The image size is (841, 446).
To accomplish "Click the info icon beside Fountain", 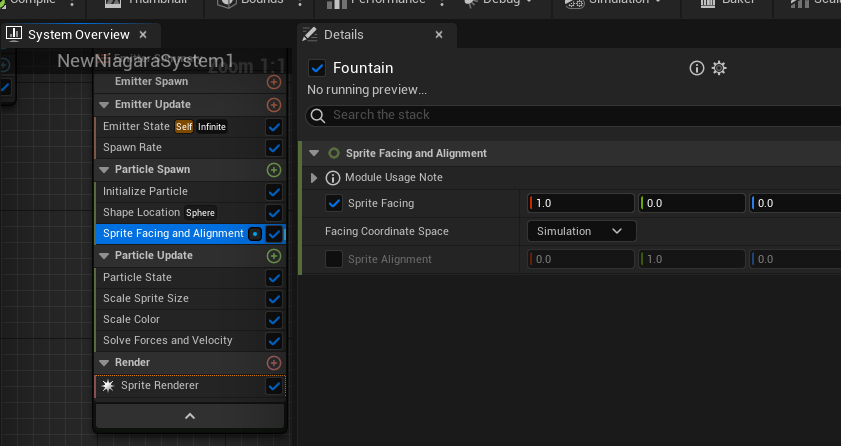I will coord(697,68).
